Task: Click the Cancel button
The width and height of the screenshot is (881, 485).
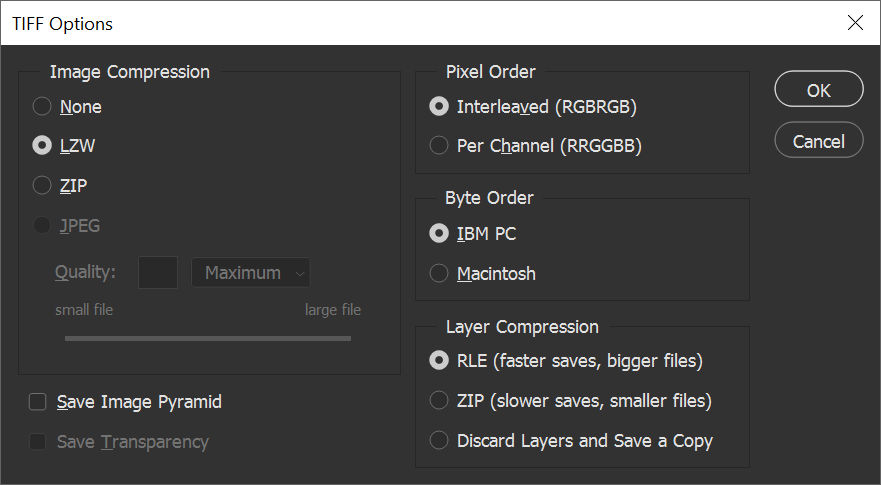Action: point(818,141)
